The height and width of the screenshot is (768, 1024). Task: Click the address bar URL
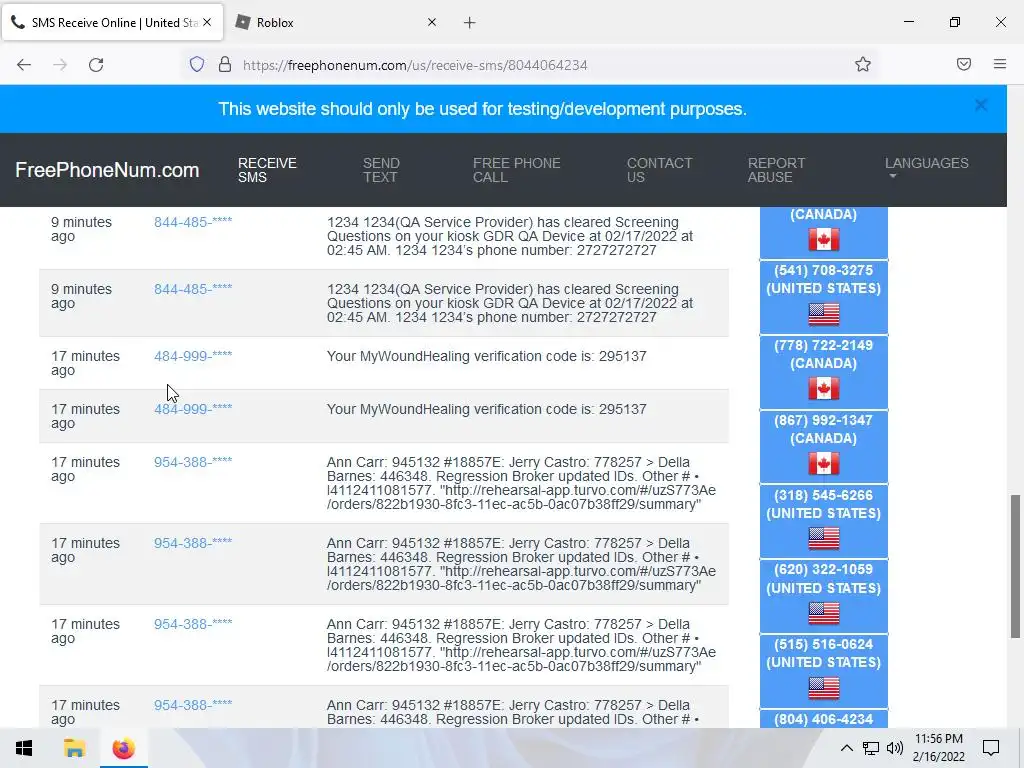point(415,65)
